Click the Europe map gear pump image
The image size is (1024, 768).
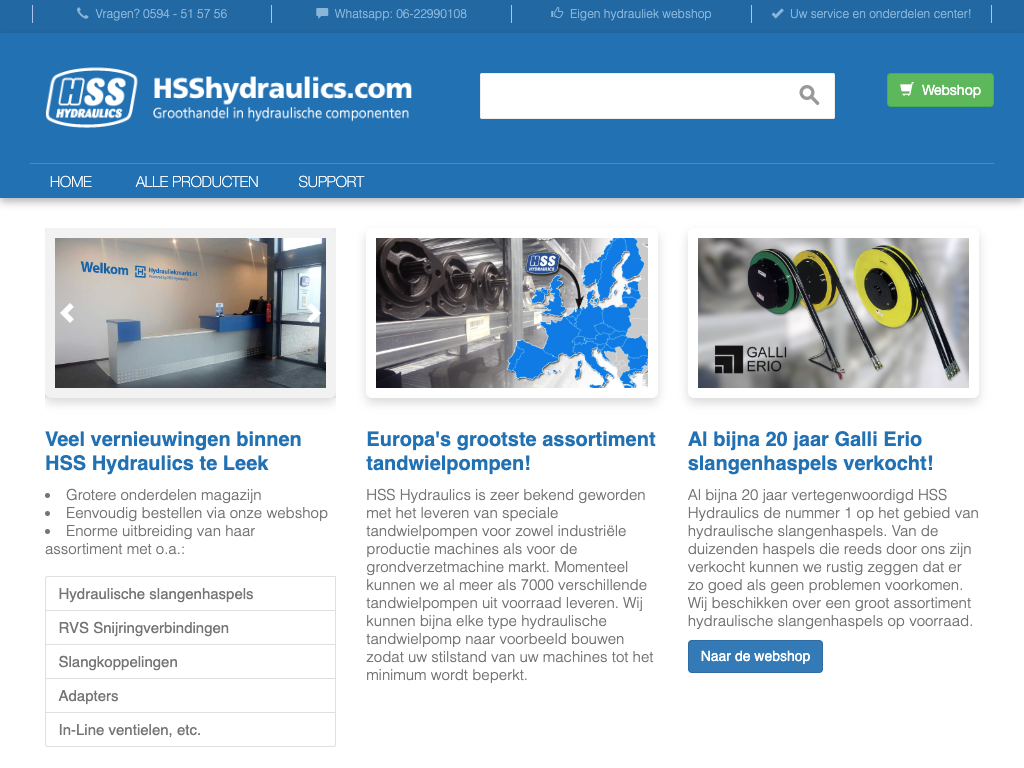tap(511, 313)
